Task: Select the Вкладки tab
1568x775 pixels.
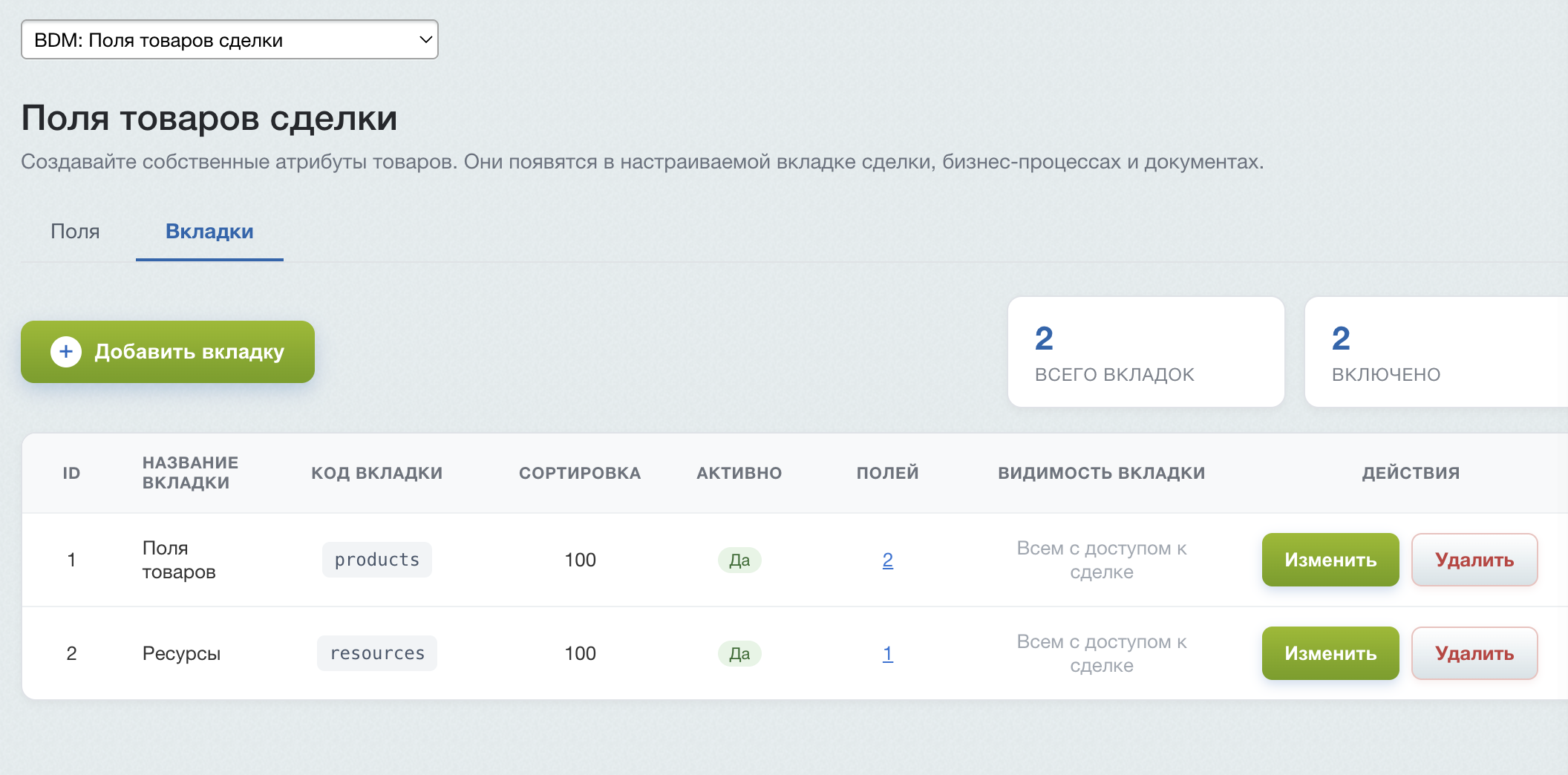Action: coord(209,232)
